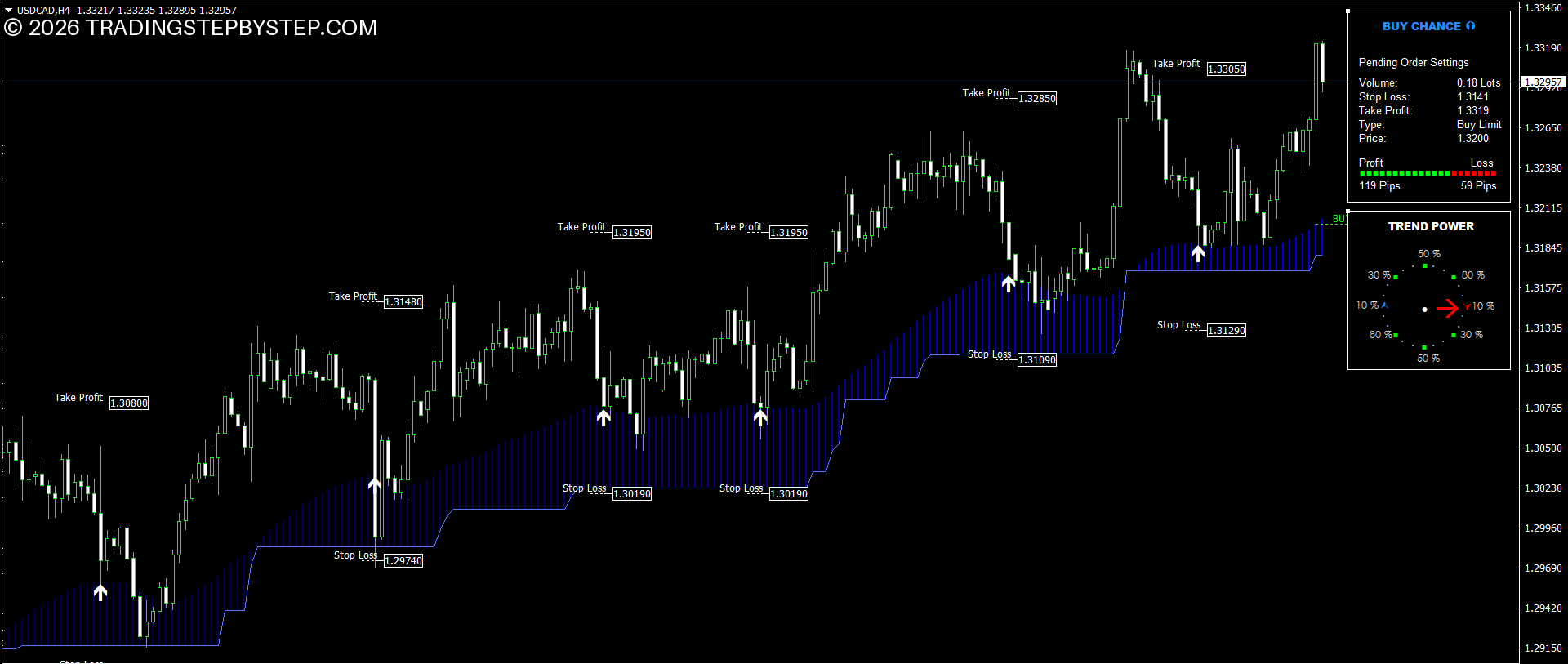Viewport: 1568px width, 664px height.
Task: Click the white buy arrow above the 1.29740 Stop Loss label
Action: point(375,484)
